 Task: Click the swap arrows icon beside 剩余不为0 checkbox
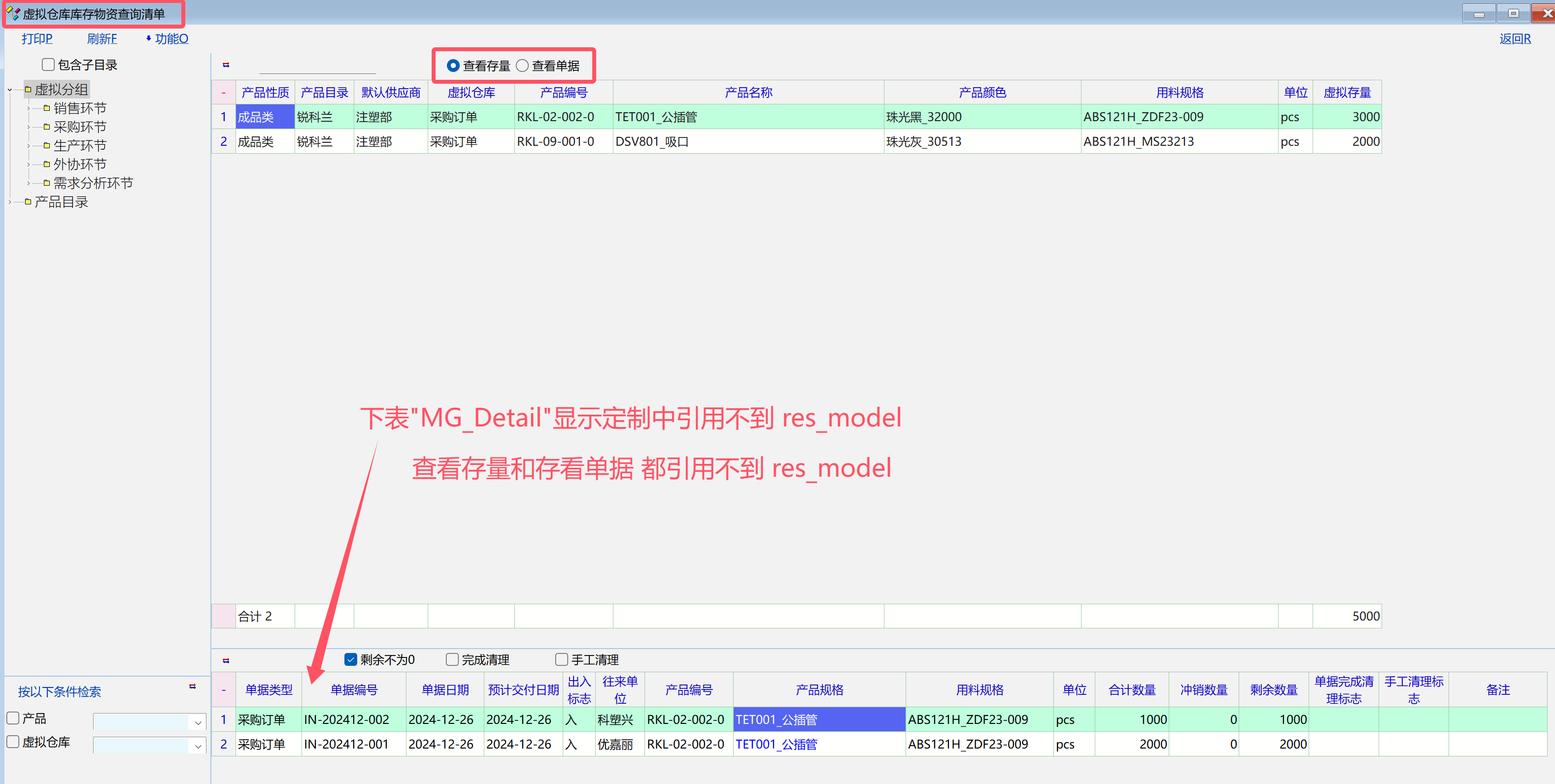tap(226, 660)
